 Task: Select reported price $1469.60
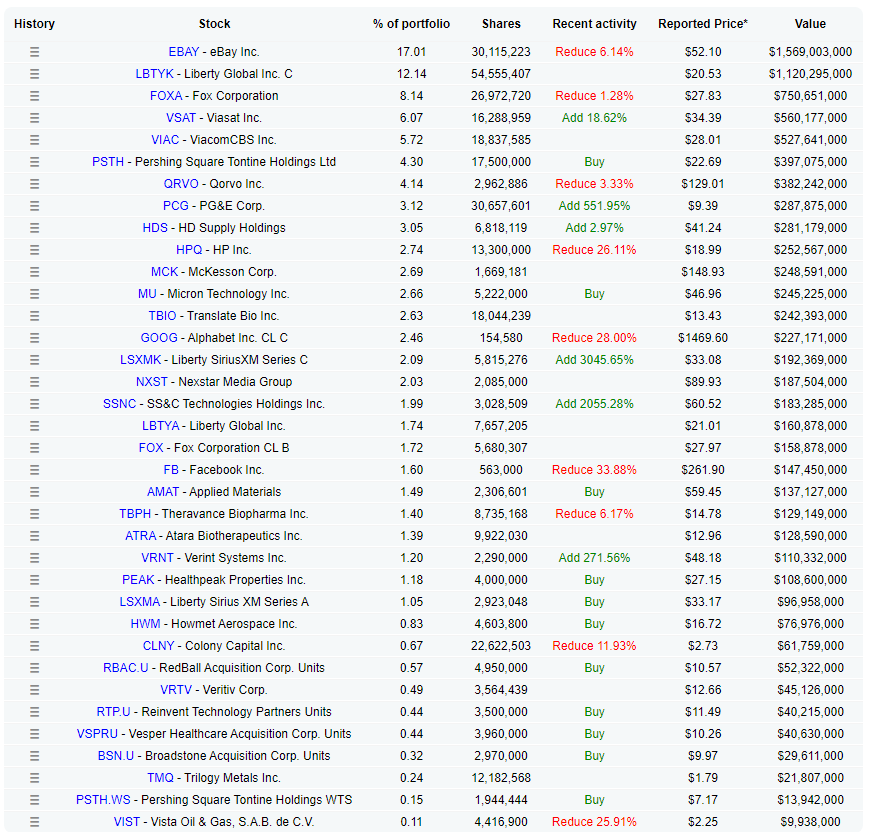tap(703, 338)
